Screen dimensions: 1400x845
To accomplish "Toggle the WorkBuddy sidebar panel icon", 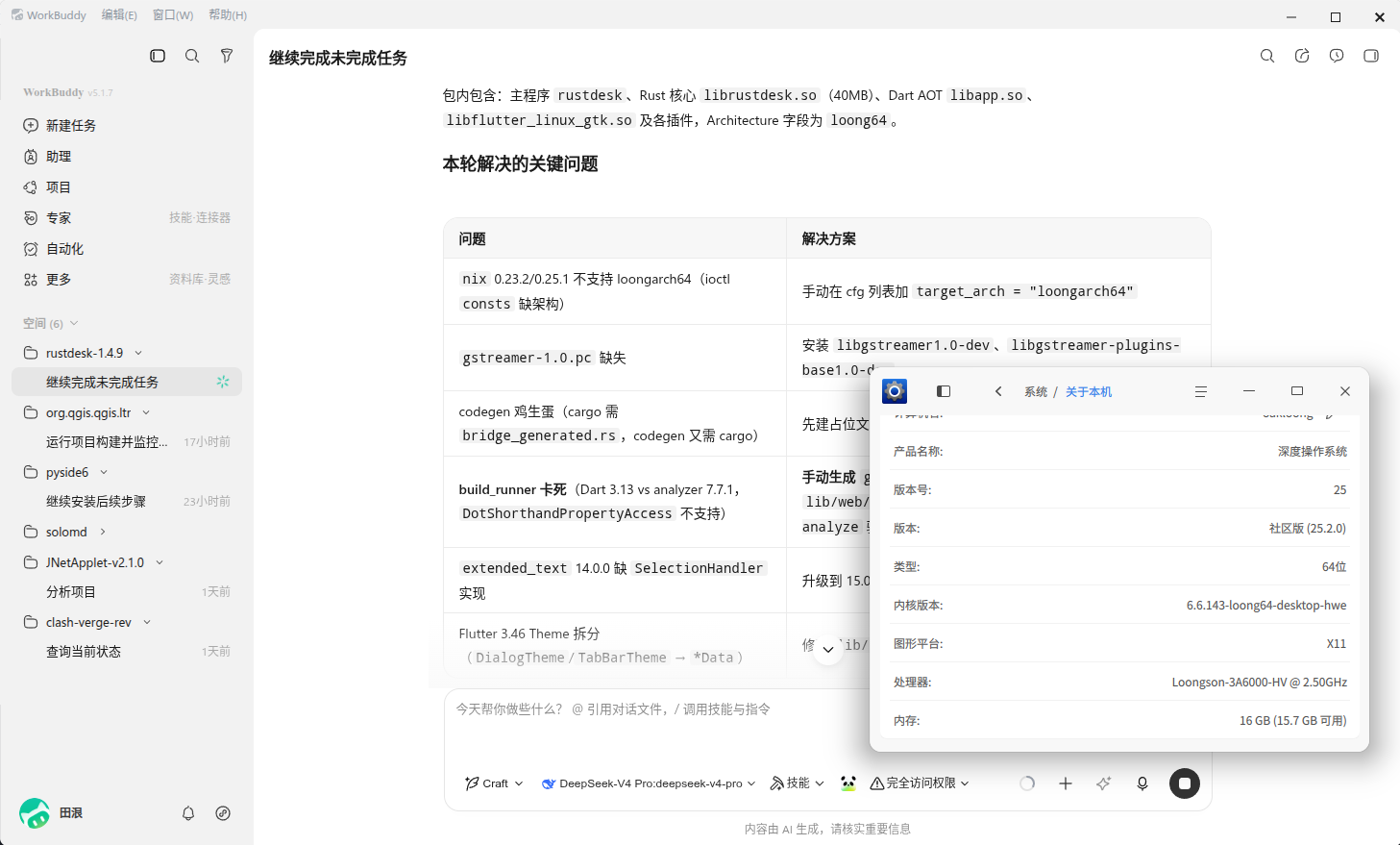I will (x=158, y=56).
